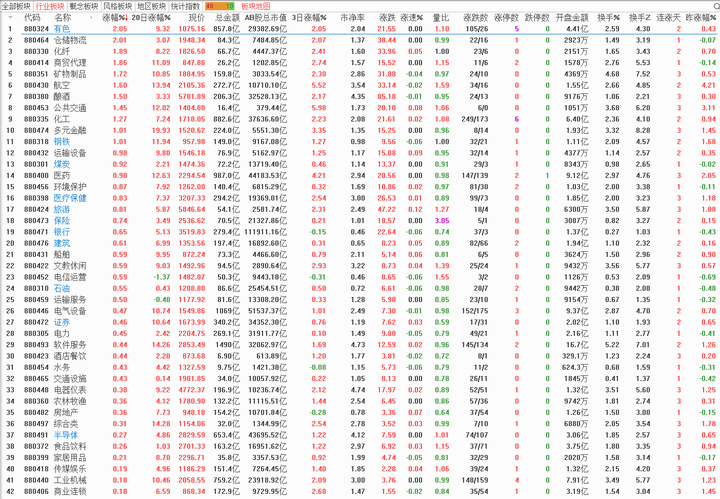Viewport: 720px width, 499px height.
Task: Open the 钢铁 sector link
Action: click(62, 141)
